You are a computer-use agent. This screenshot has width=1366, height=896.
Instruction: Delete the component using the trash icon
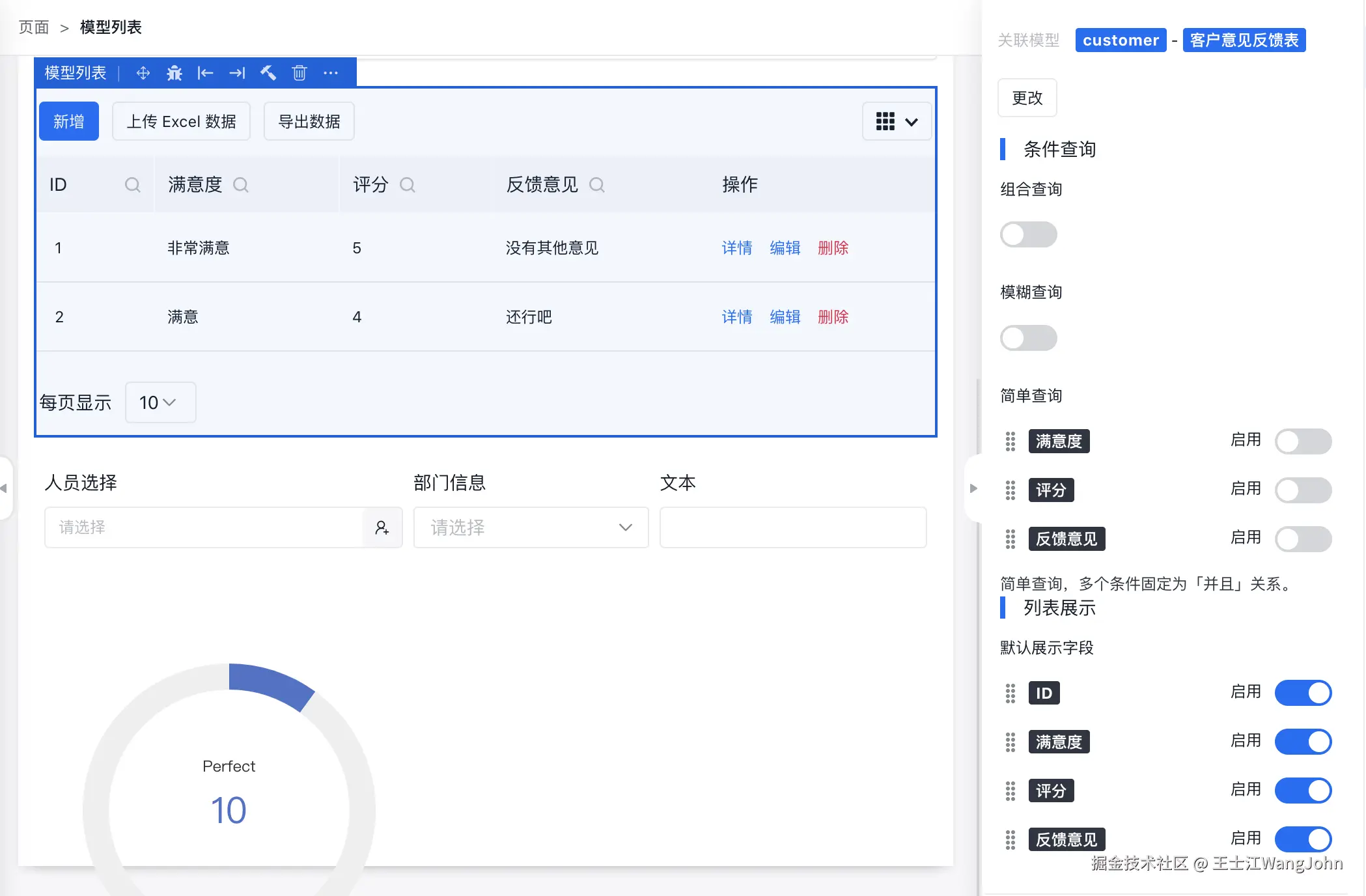(299, 73)
